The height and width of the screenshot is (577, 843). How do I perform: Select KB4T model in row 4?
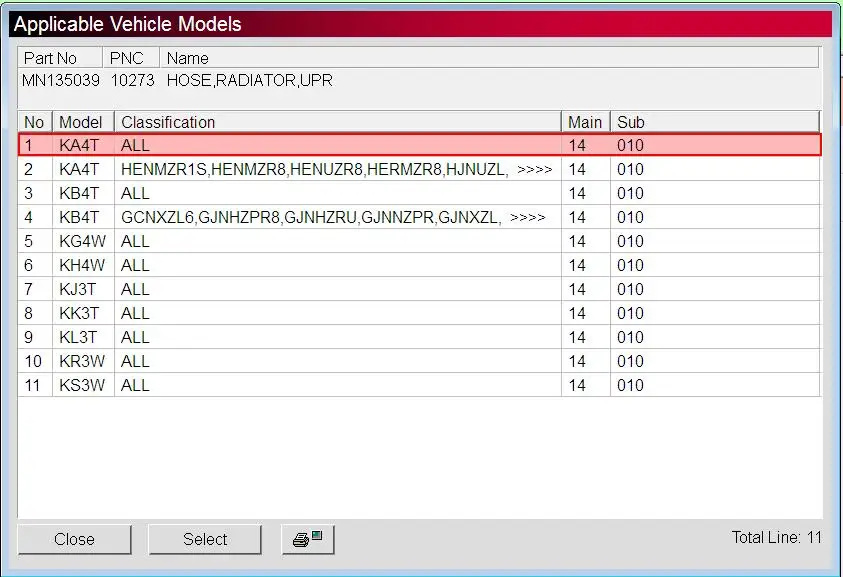[79, 217]
